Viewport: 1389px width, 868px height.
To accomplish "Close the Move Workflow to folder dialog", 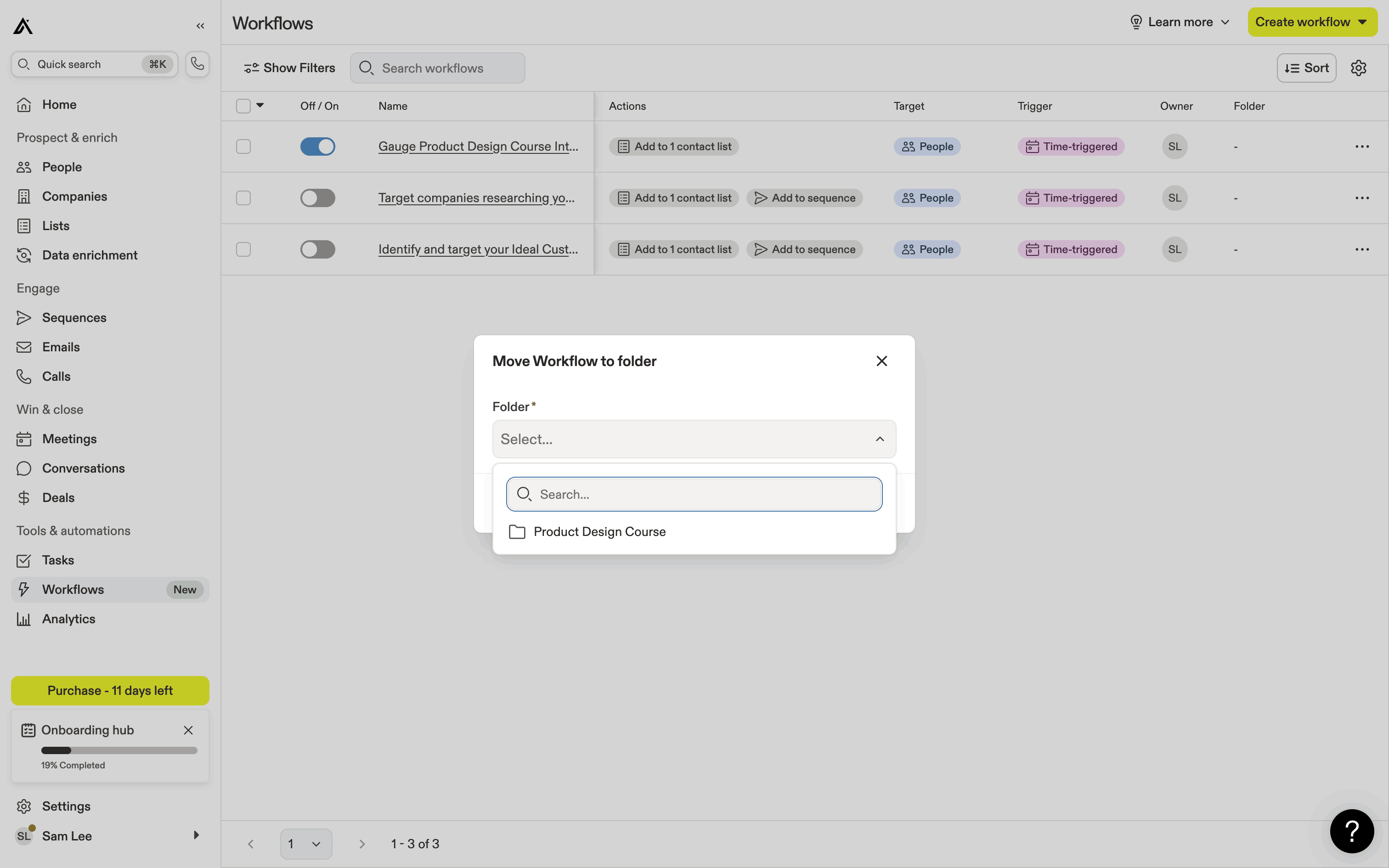I will 881,361.
